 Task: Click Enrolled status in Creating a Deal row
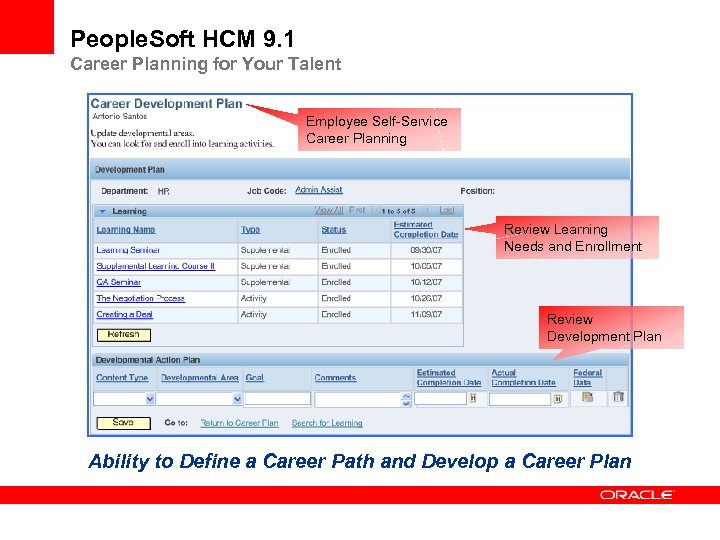coord(336,315)
